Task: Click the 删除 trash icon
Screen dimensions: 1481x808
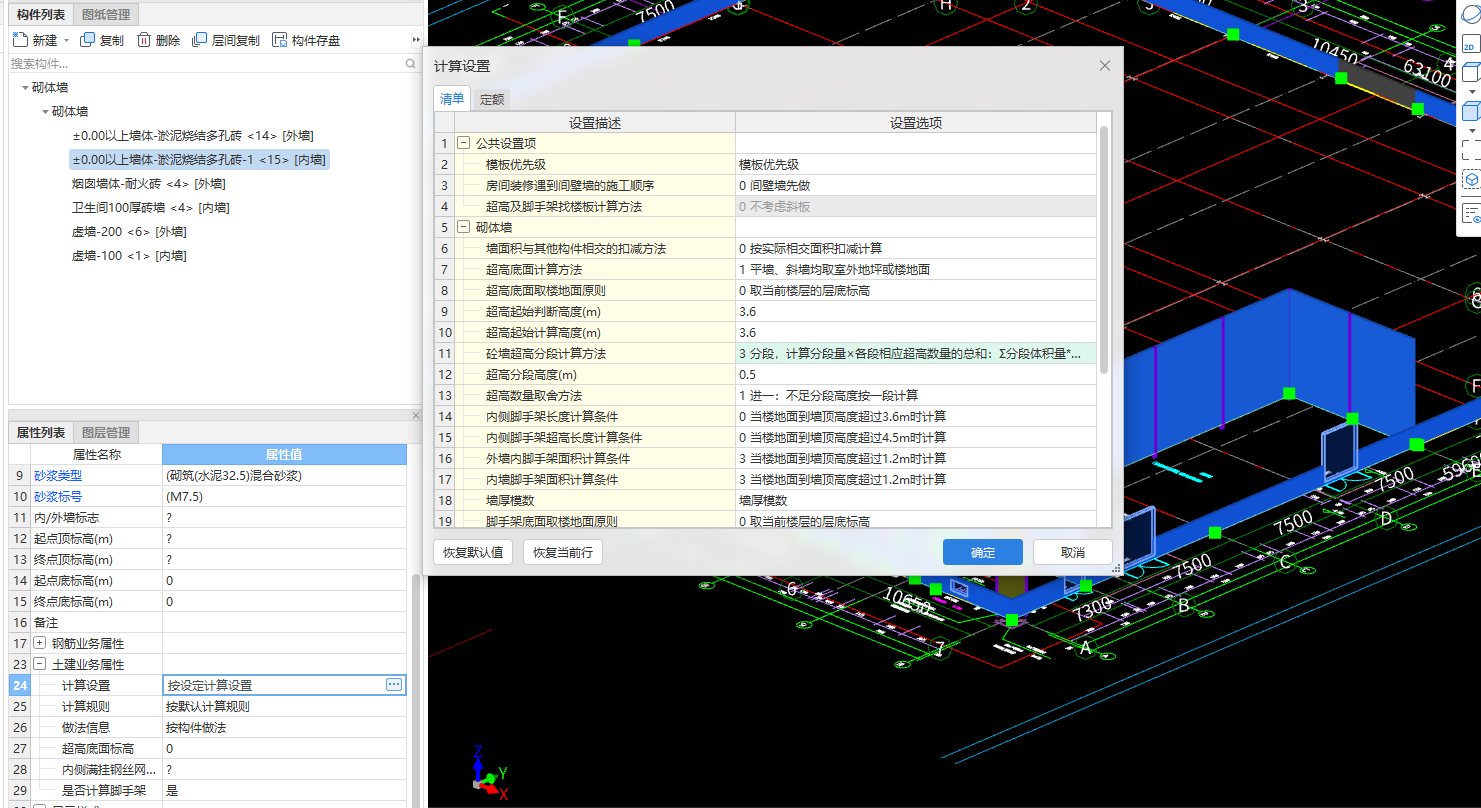Action: [x=144, y=40]
